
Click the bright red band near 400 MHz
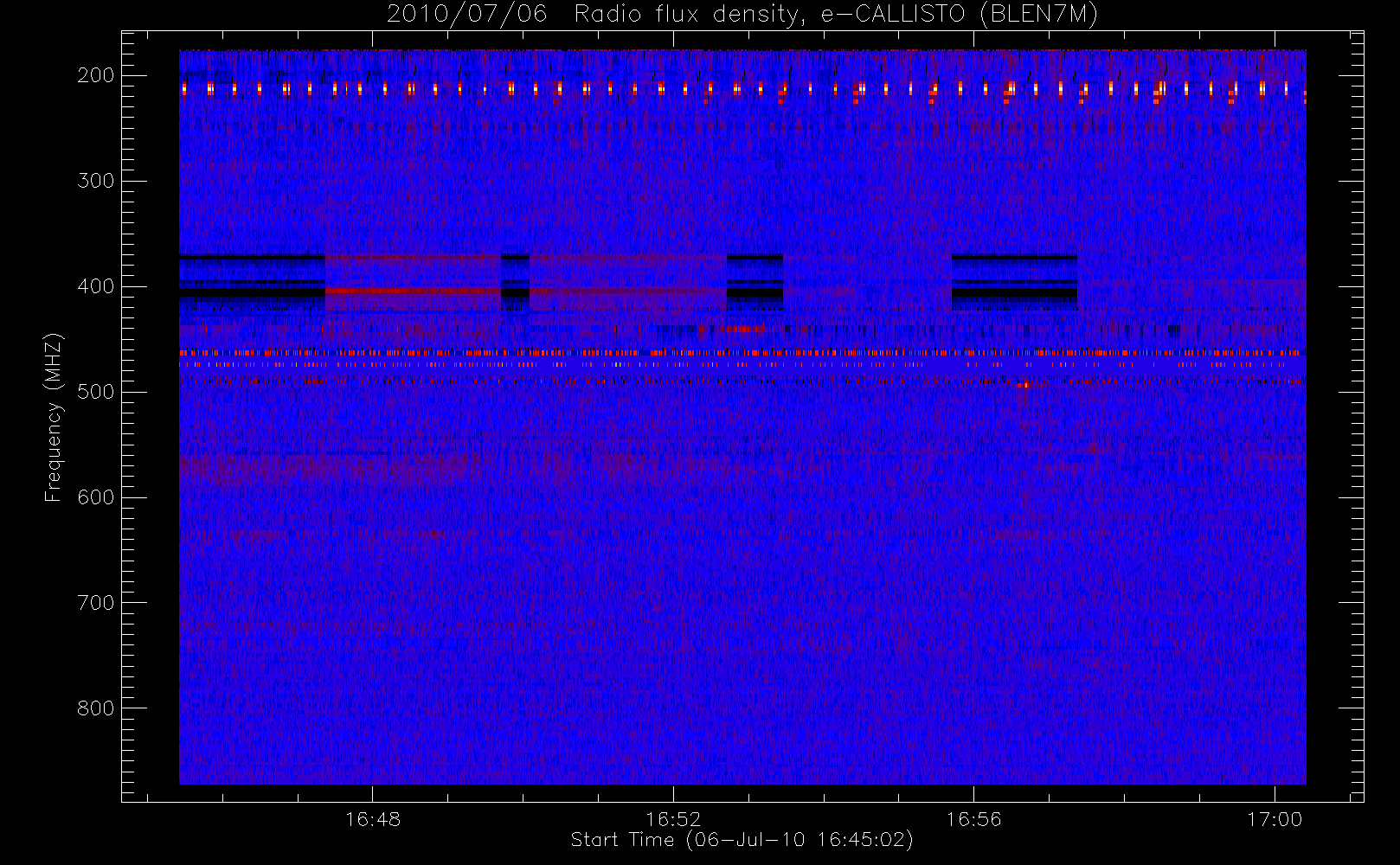[x=414, y=292]
